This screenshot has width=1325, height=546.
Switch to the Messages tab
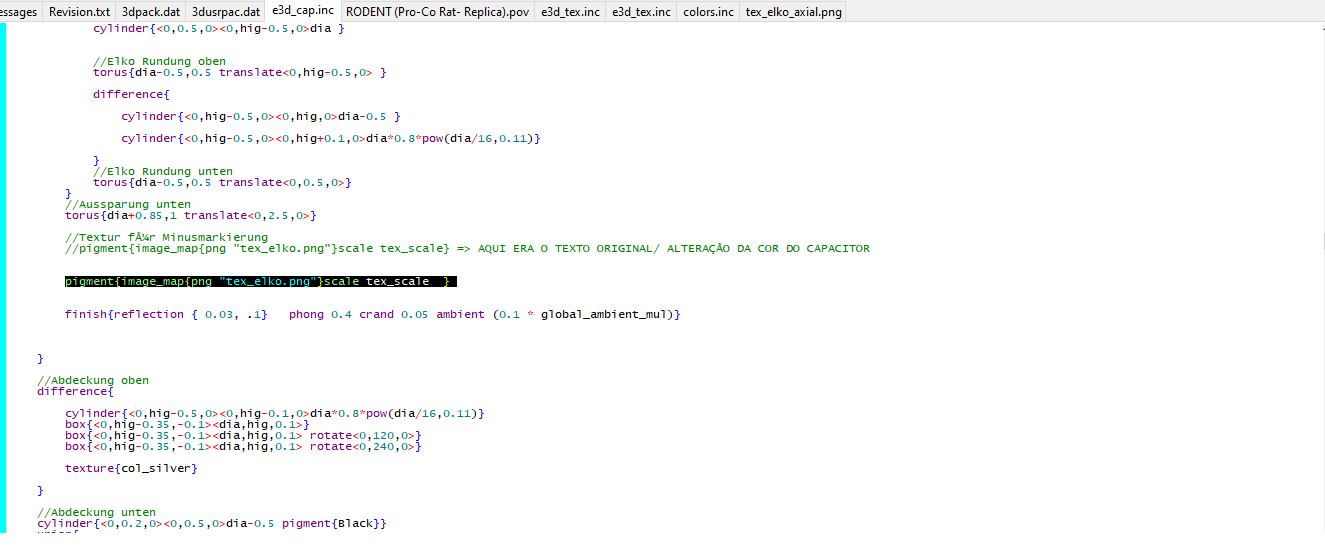point(20,12)
